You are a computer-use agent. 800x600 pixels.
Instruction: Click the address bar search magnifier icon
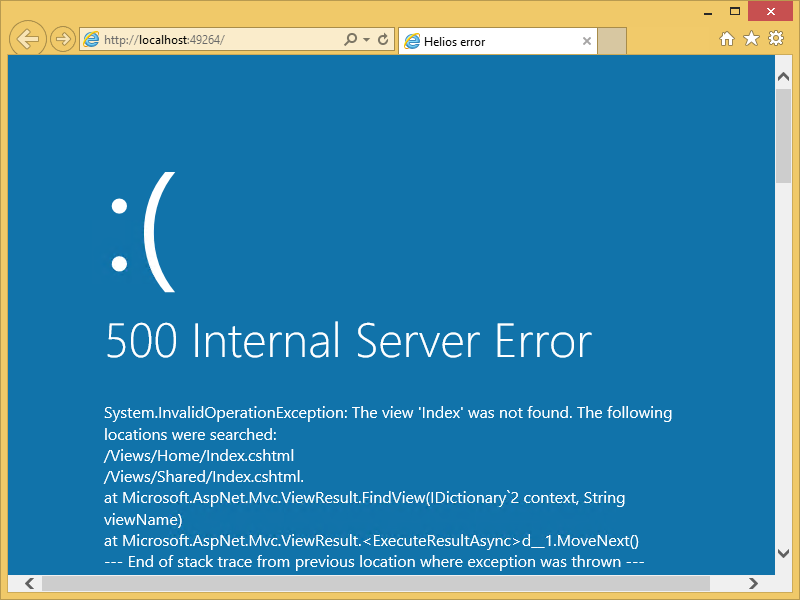click(x=351, y=39)
